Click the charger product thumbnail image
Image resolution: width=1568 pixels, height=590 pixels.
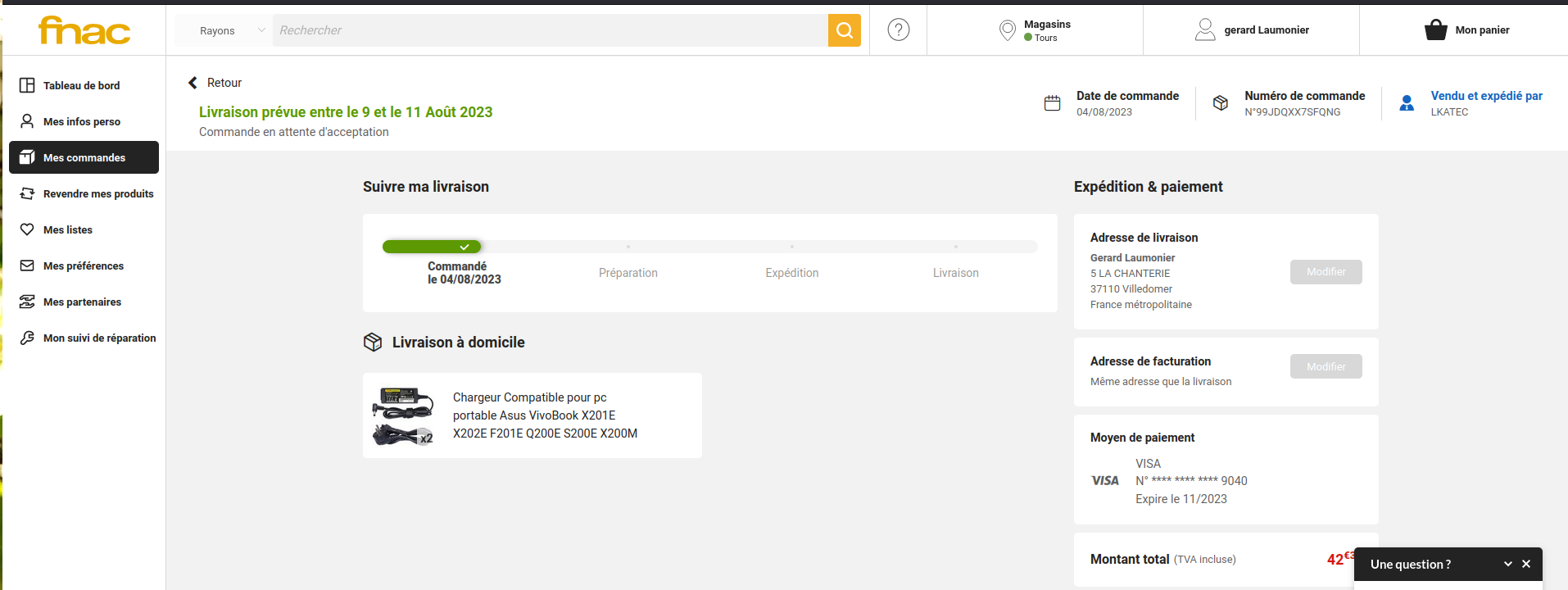click(403, 416)
